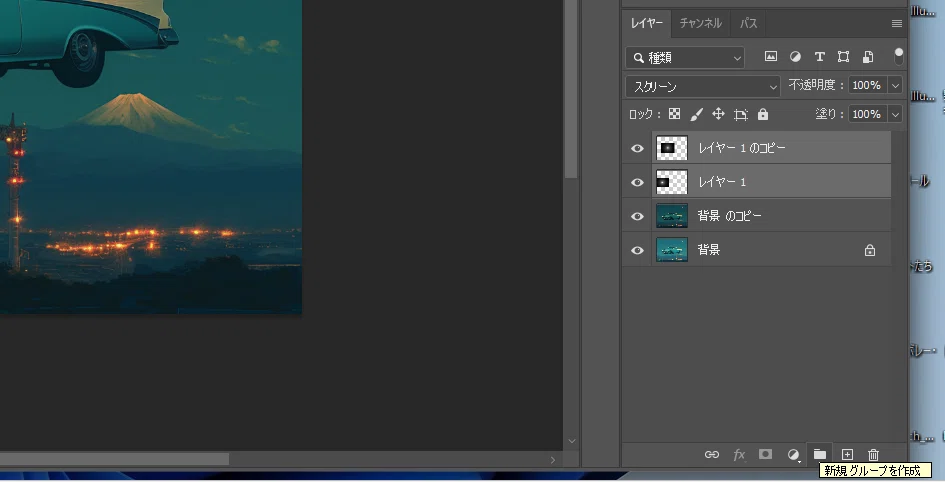Click the vertical scrollbar down arrow
This screenshot has height=482, width=945.
click(571, 442)
